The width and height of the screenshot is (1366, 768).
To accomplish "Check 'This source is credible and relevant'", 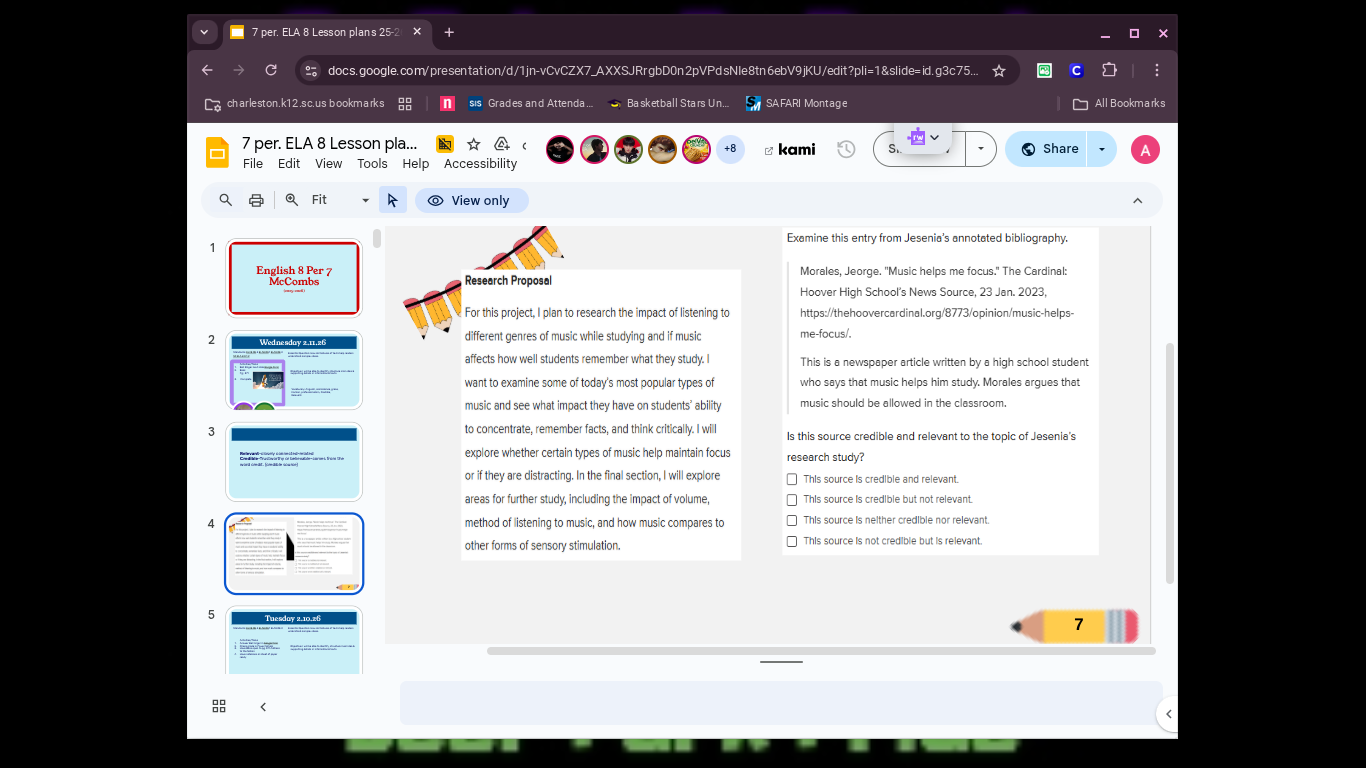I will tap(791, 479).
